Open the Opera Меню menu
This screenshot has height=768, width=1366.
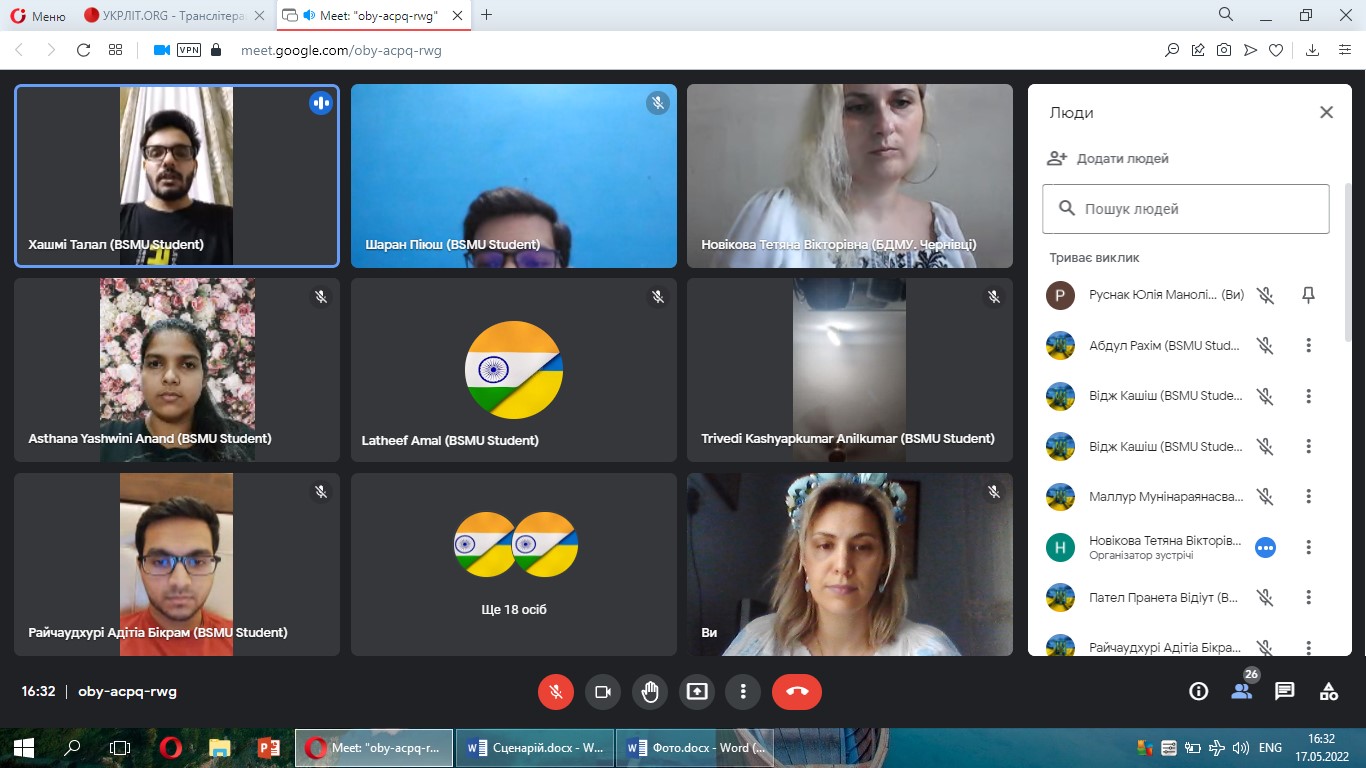click(37, 15)
